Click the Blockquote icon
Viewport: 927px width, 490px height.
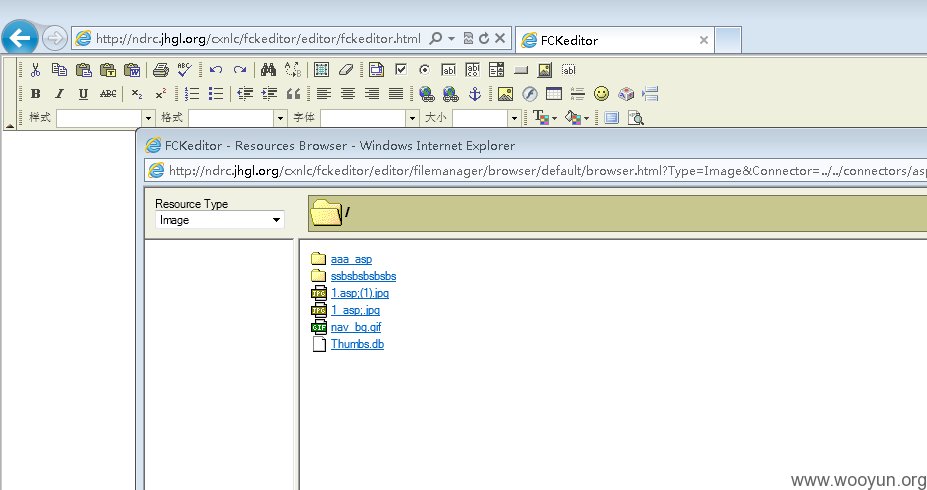[293, 93]
